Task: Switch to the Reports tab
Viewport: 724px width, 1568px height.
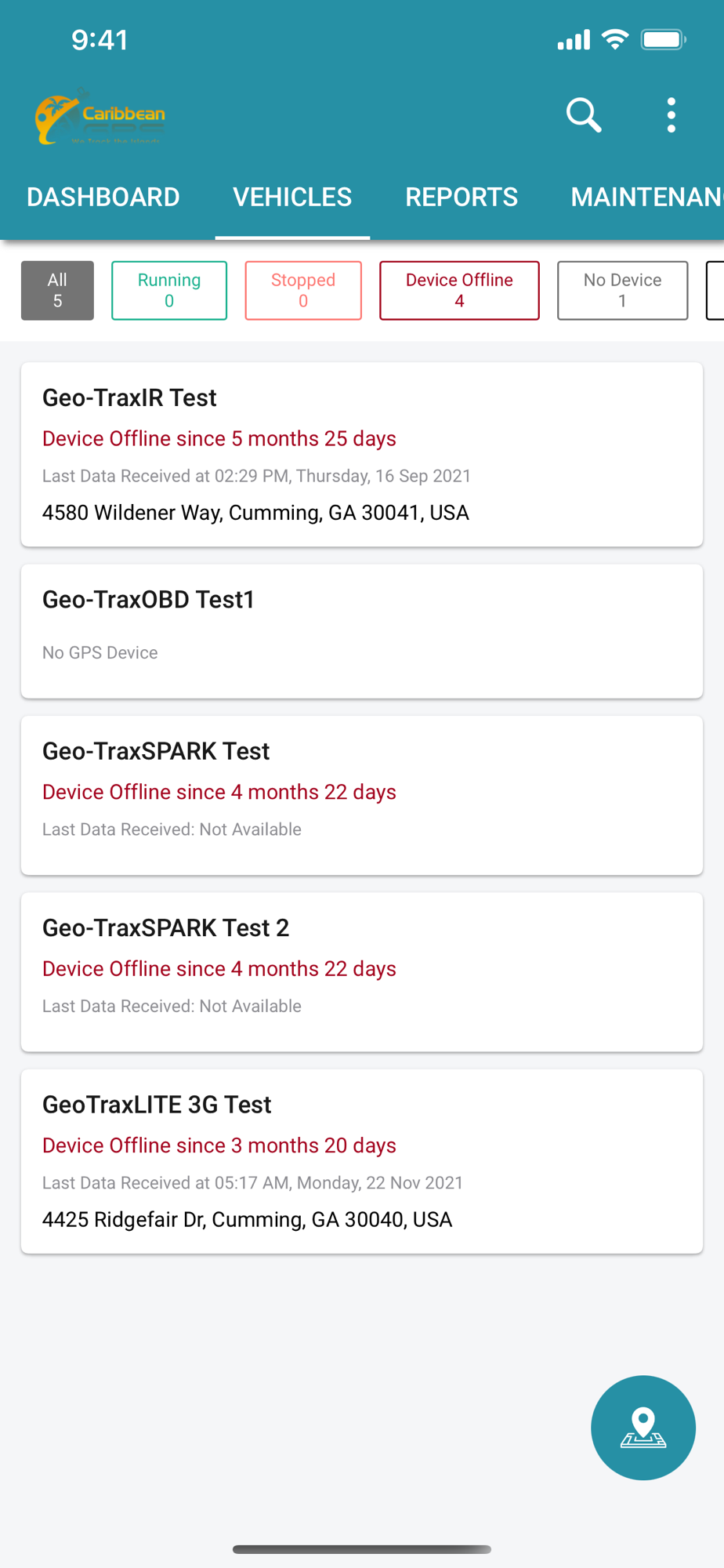Action: coord(462,197)
